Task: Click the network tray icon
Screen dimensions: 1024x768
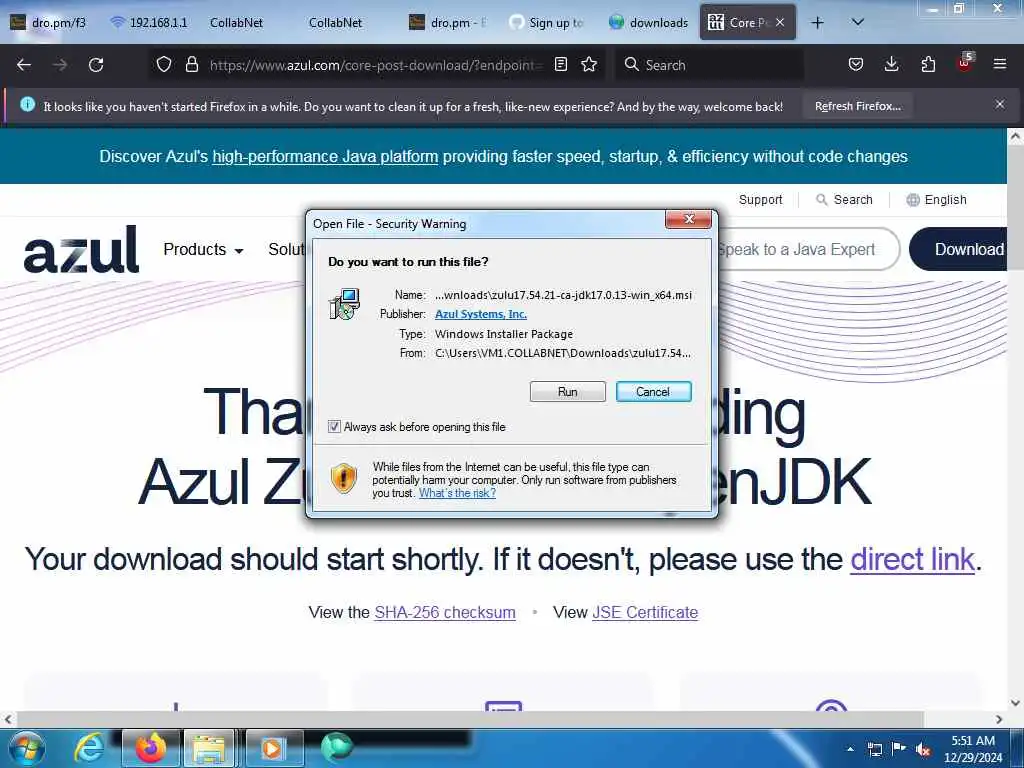Action: coord(874,750)
